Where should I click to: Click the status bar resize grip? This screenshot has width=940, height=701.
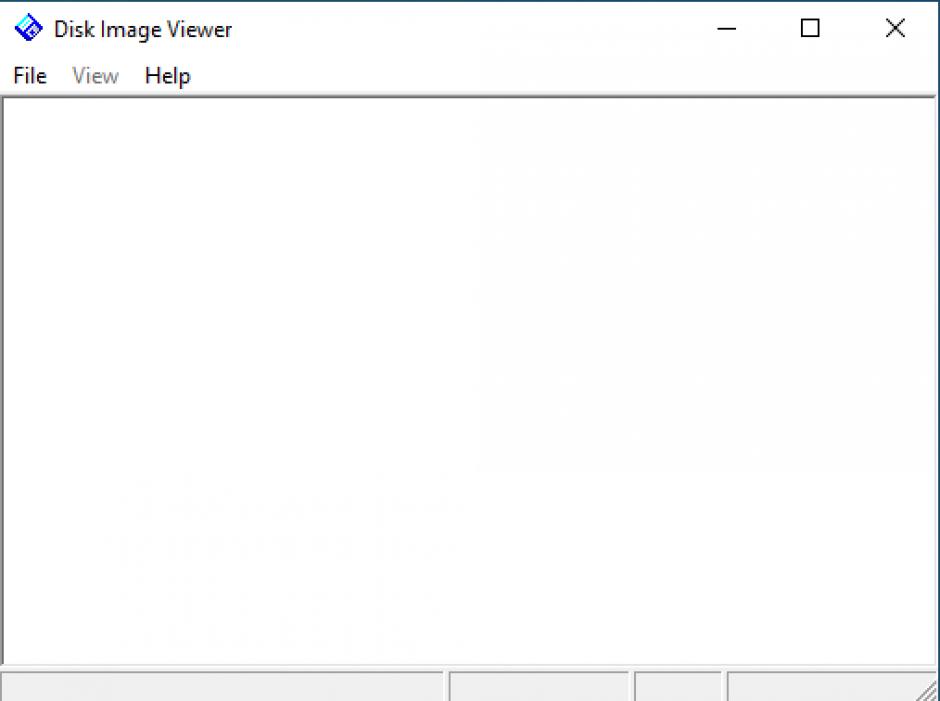[928, 690]
